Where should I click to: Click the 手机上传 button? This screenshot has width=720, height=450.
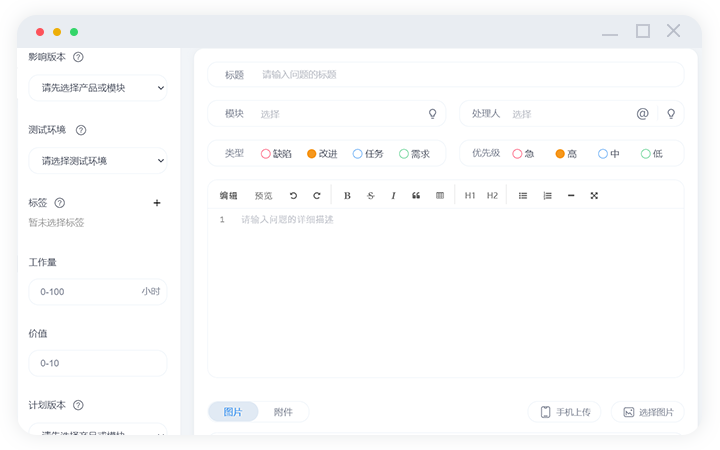coord(565,412)
